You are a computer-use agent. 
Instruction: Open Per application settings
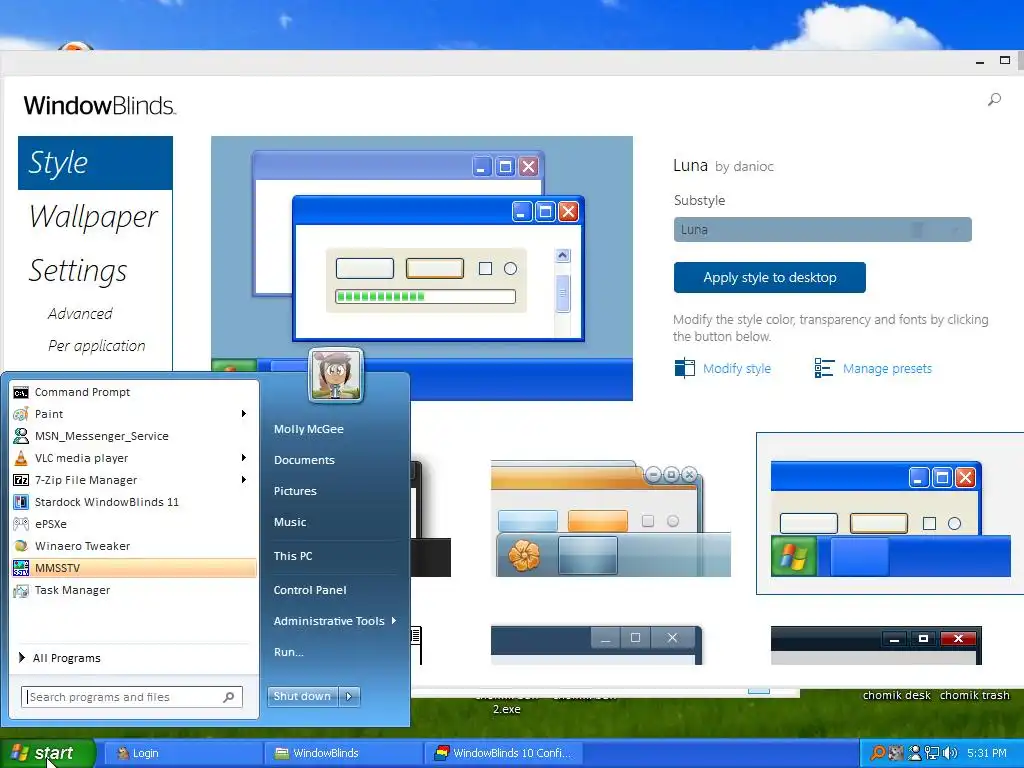(x=97, y=345)
